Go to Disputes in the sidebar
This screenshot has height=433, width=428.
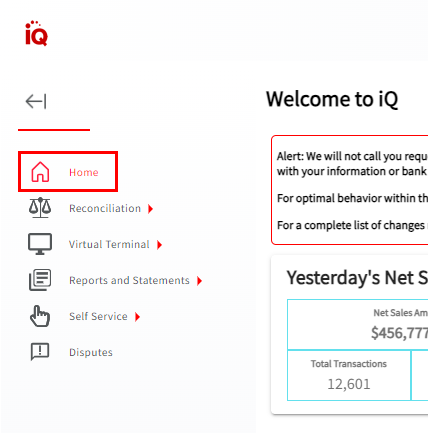click(91, 352)
